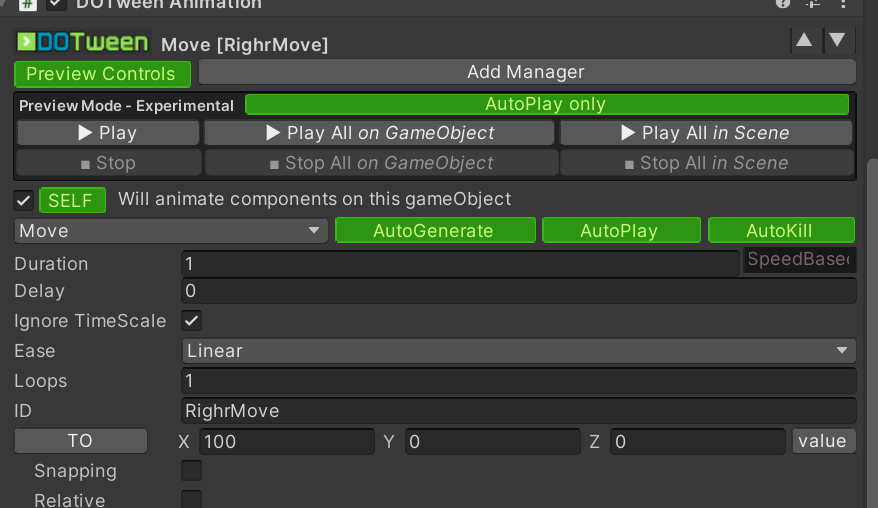Stop the tween preview
Image resolution: width=878 pixels, height=508 pixels.
click(108, 163)
